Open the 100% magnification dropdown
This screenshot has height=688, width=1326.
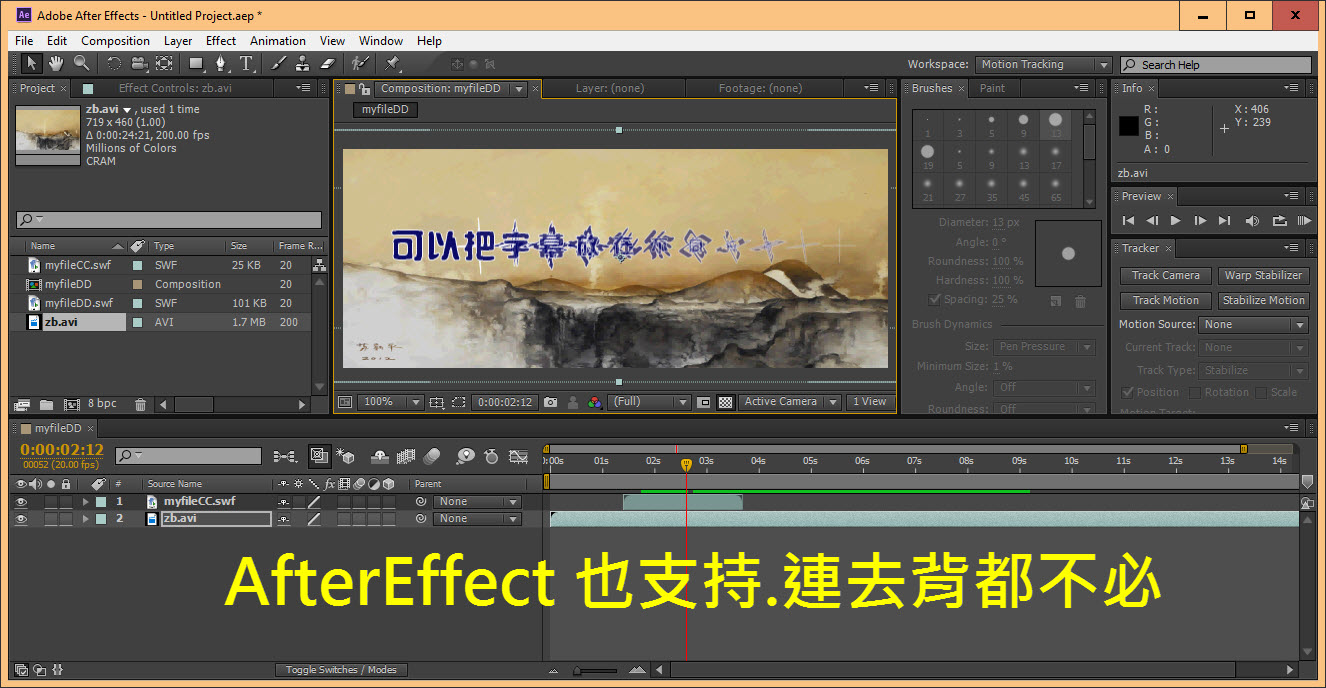(390, 402)
